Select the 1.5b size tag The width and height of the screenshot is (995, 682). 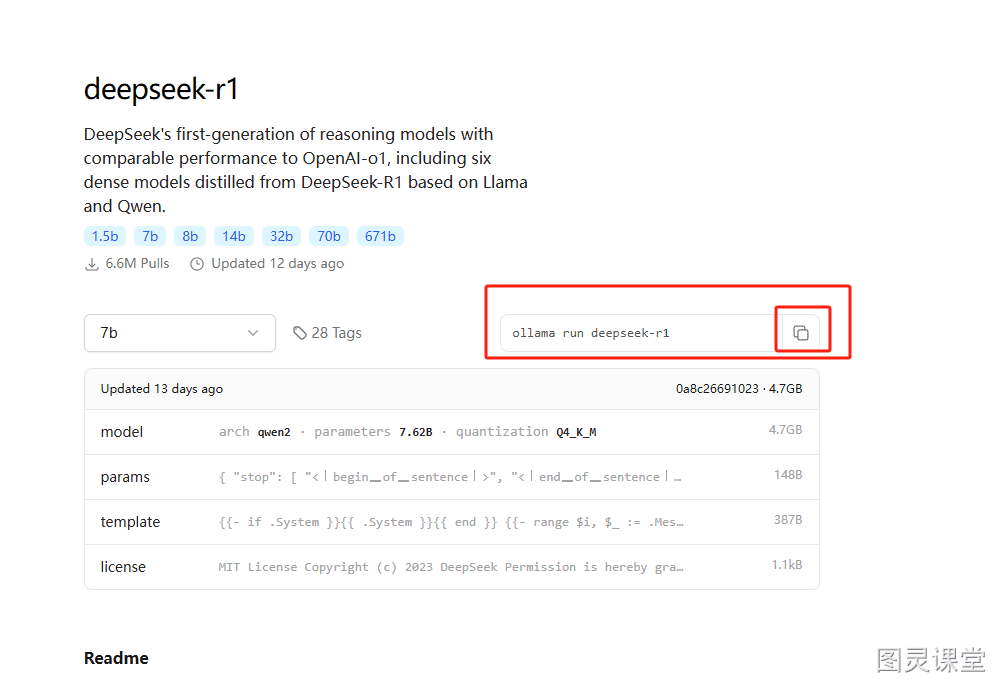[x=105, y=236]
